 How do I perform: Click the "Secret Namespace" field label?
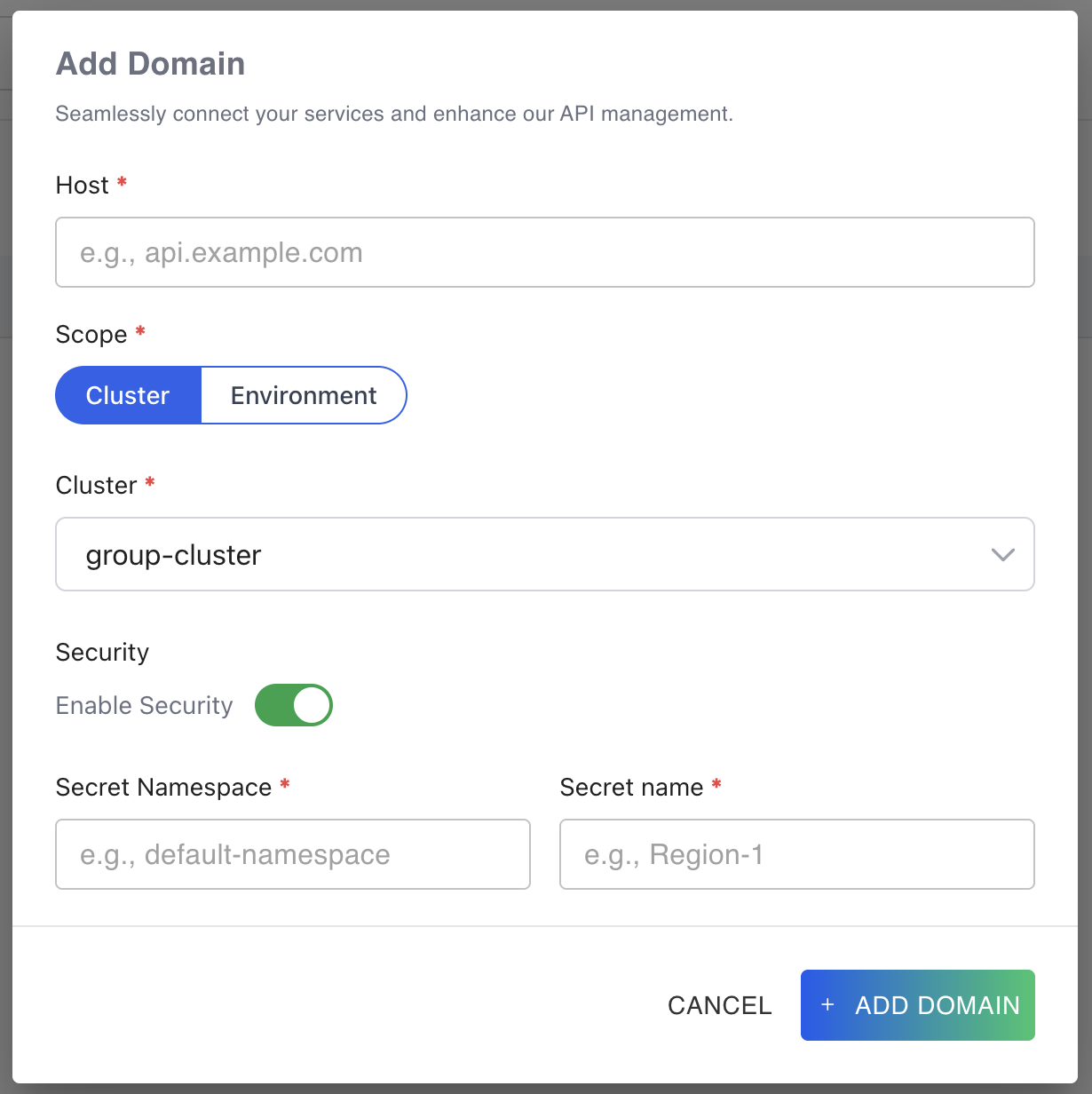pos(163,787)
